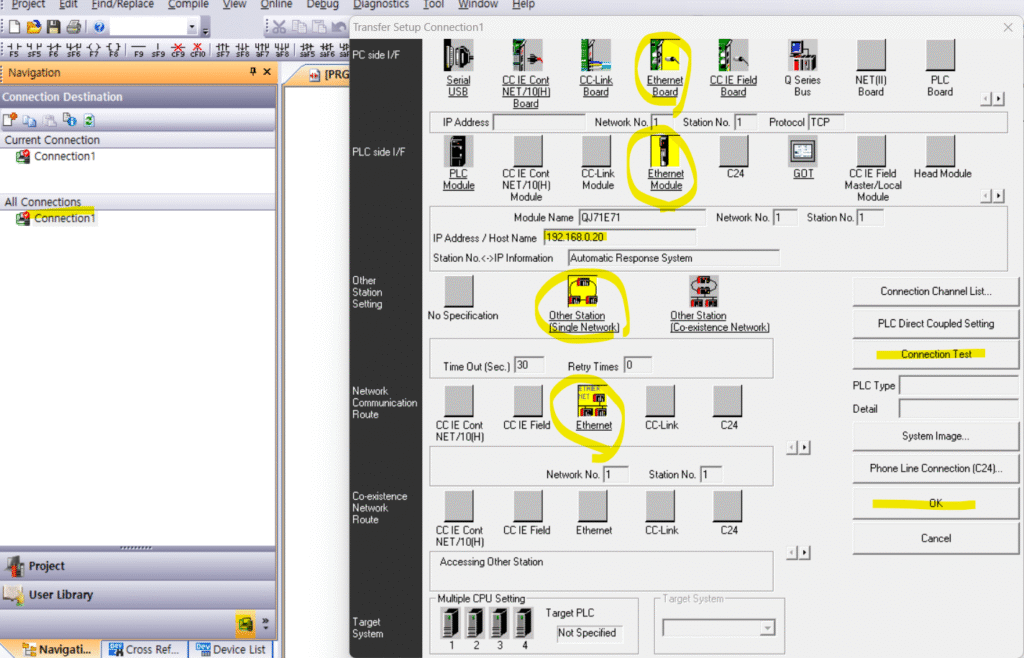
Task: Choose Ethernet Board for PC side
Action: coord(665,58)
